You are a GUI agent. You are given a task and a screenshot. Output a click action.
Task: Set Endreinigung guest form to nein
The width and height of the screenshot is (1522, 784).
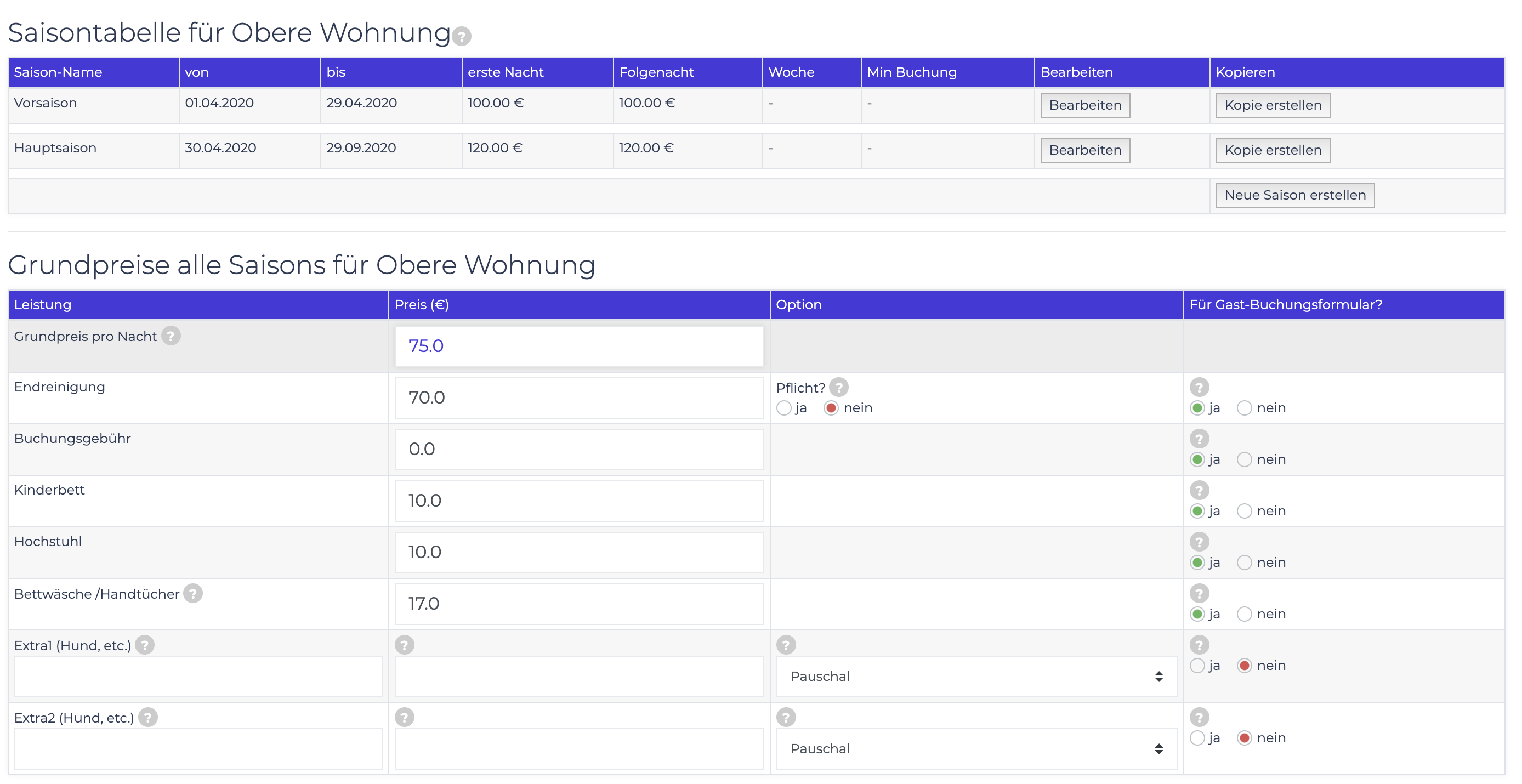coord(1245,408)
